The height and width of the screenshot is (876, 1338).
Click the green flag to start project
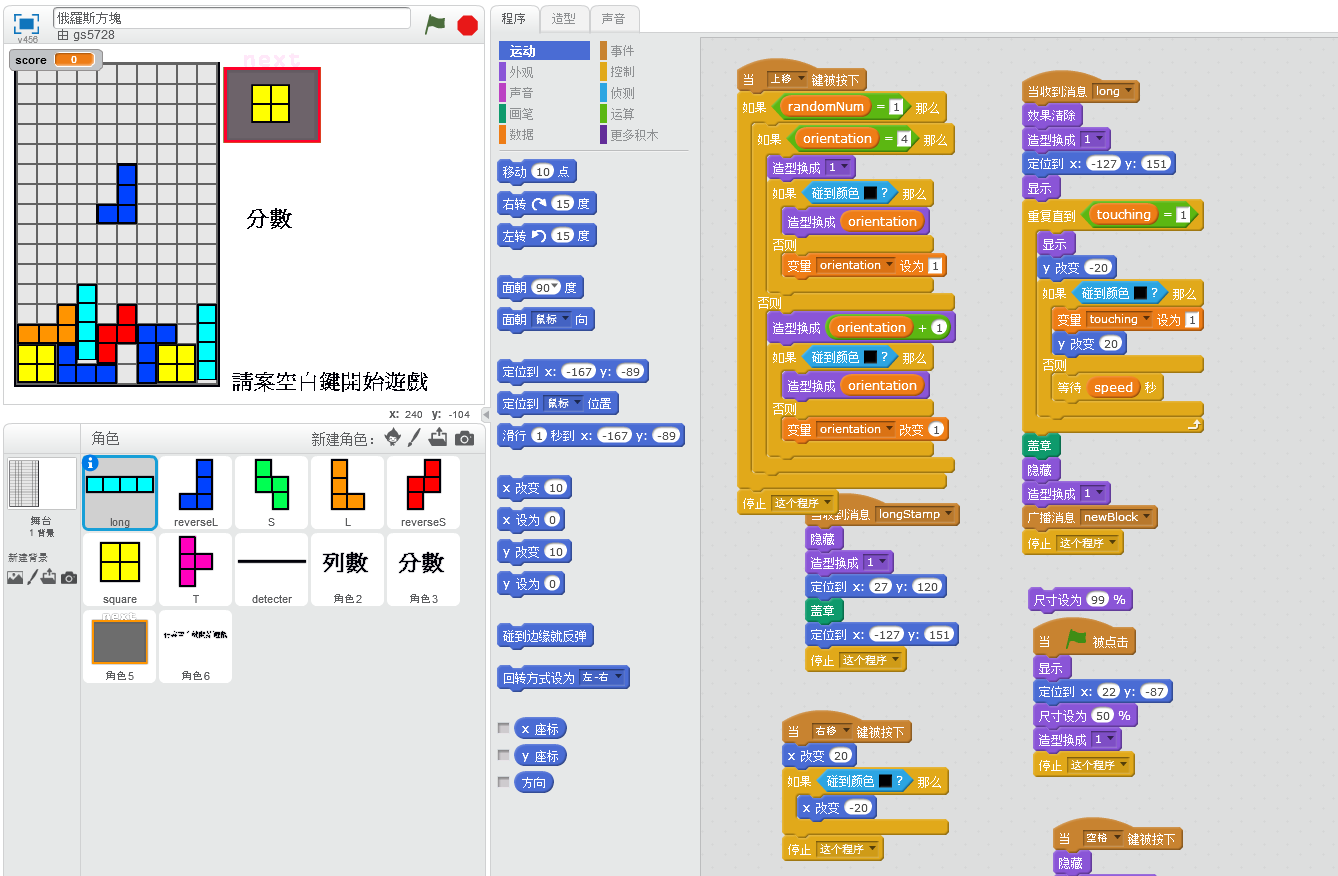coord(435,24)
